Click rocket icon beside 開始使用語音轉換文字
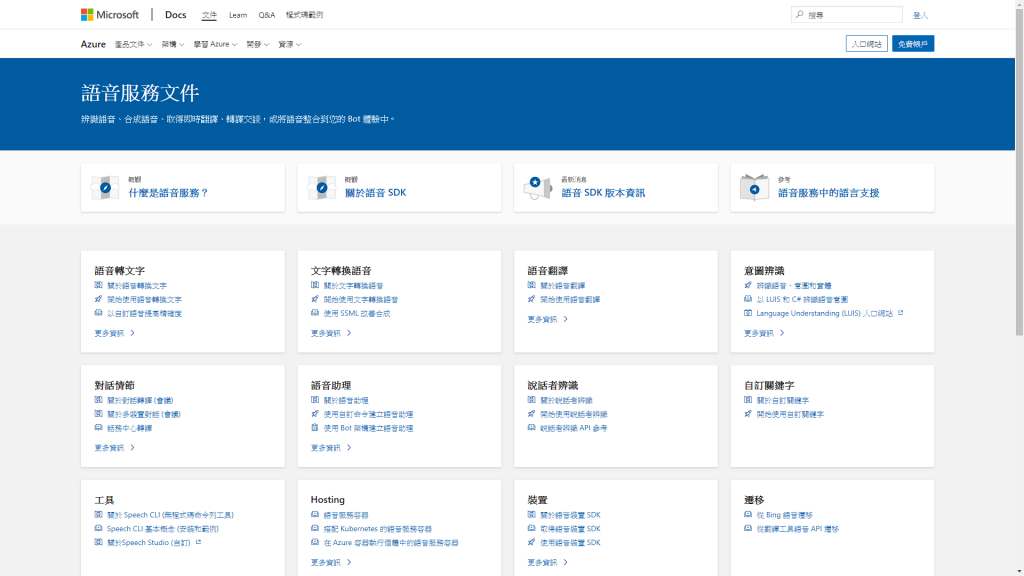This screenshot has width=1024, height=576. pos(99,299)
